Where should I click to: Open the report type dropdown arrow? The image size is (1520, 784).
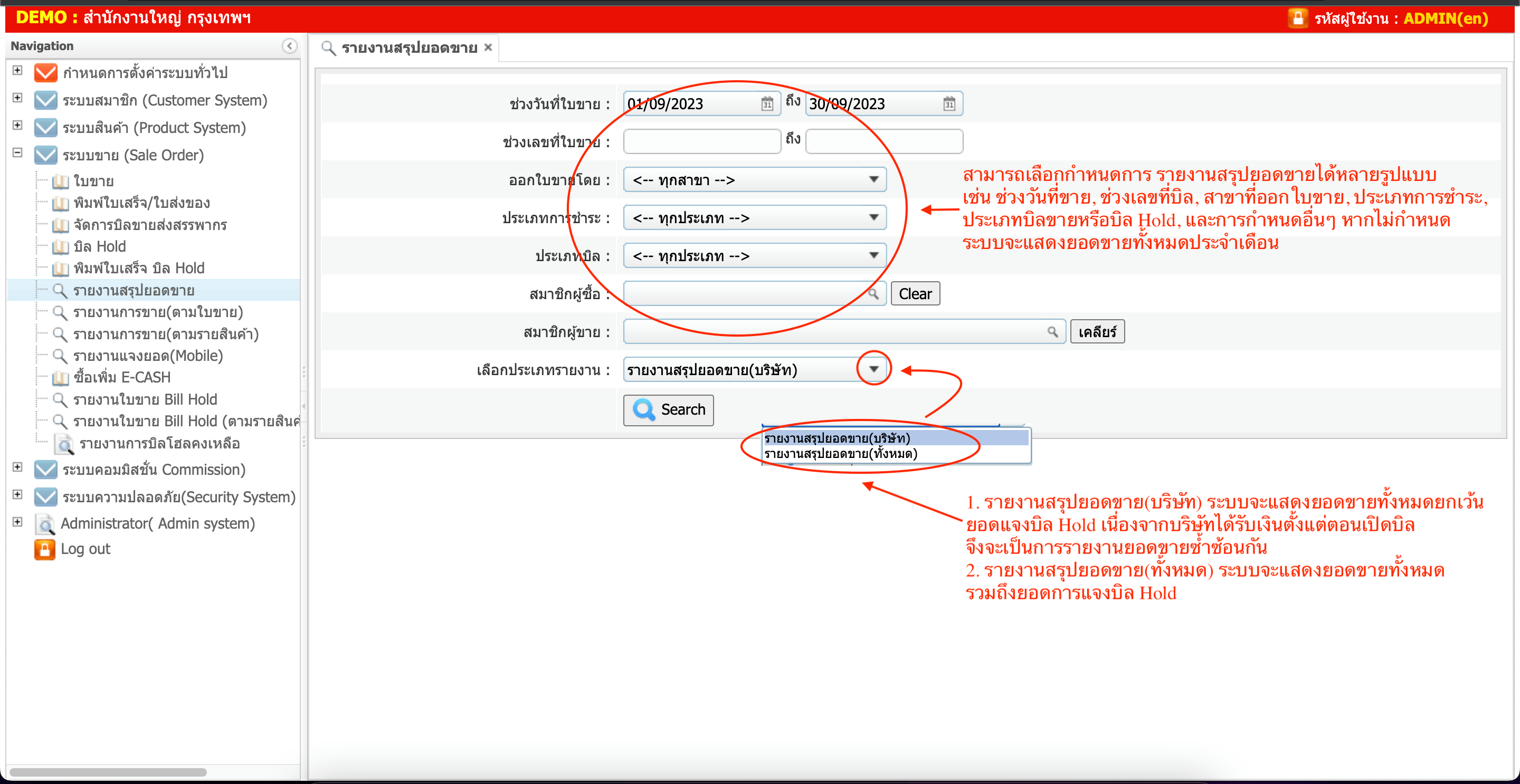pos(873,369)
